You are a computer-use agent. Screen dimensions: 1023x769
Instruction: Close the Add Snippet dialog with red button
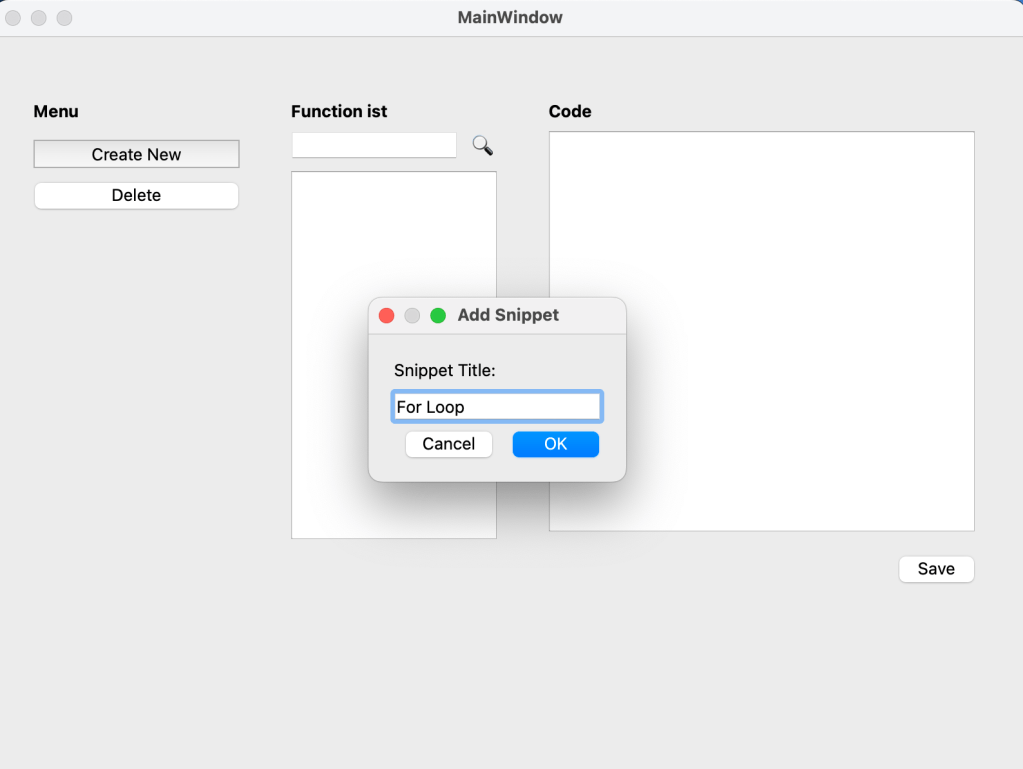pyautogui.click(x=386, y=316)
